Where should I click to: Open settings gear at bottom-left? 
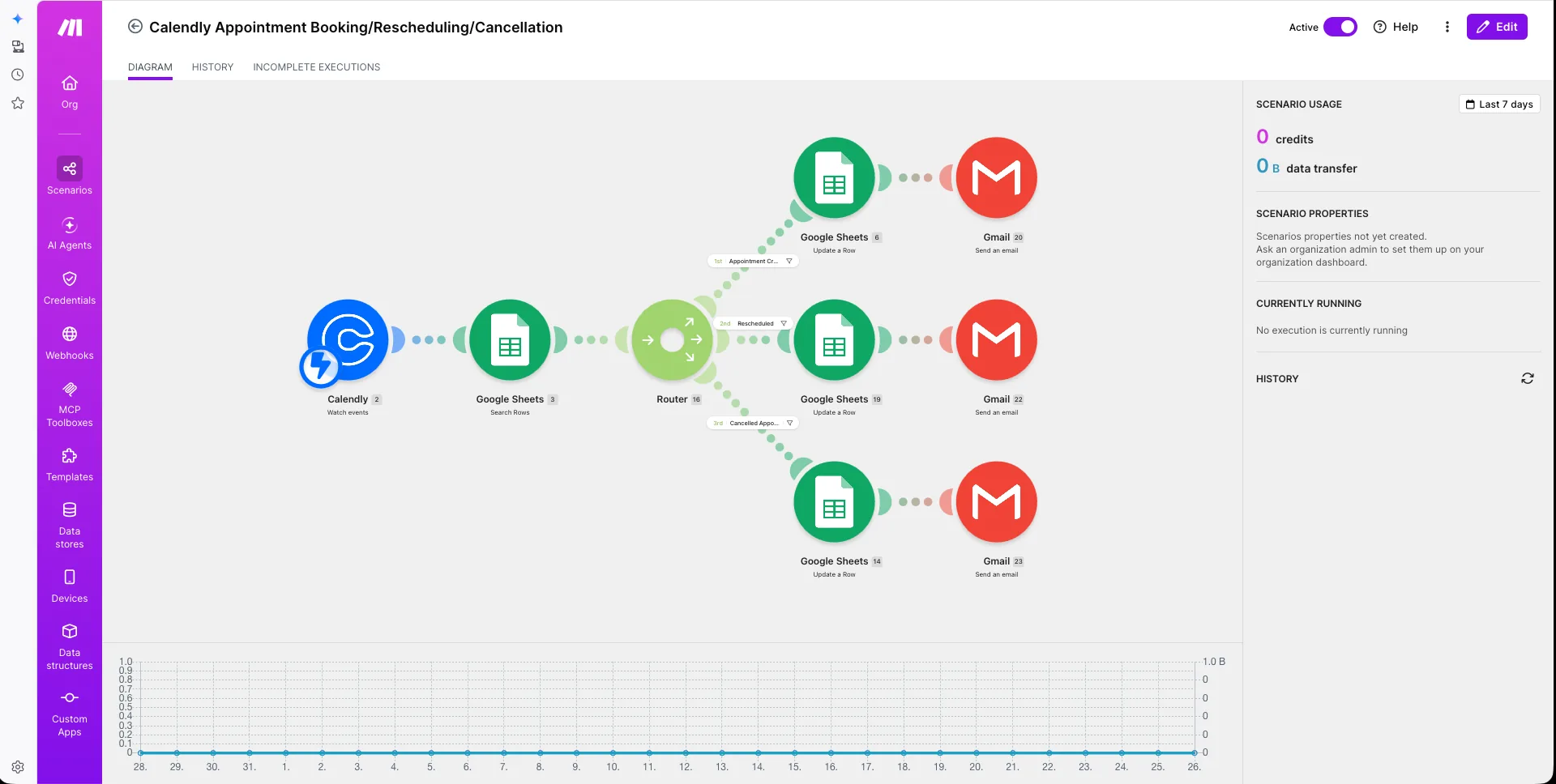point(18,767)
